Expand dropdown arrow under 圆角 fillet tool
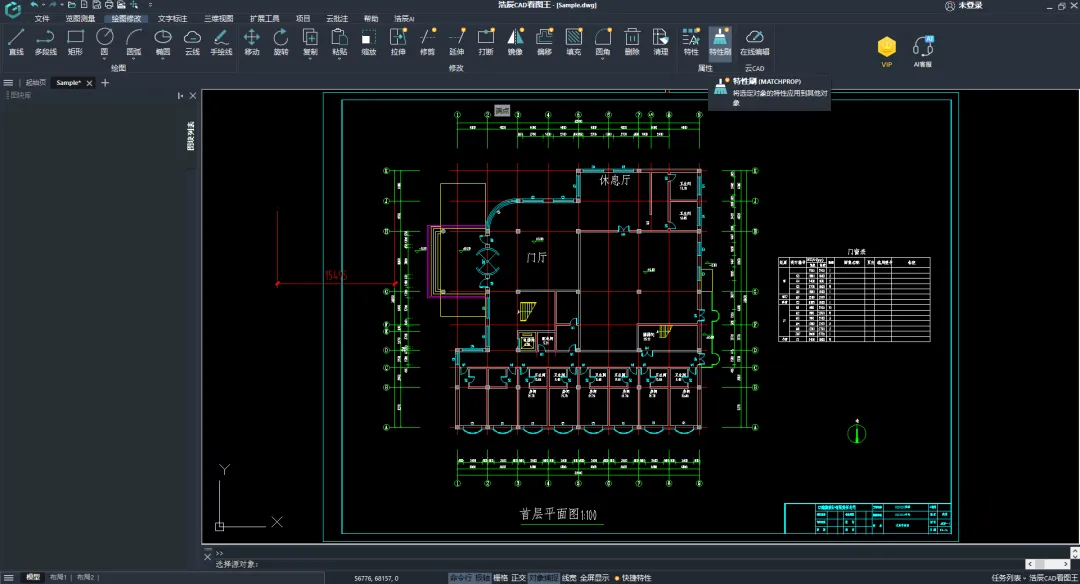 click(603, 59)
